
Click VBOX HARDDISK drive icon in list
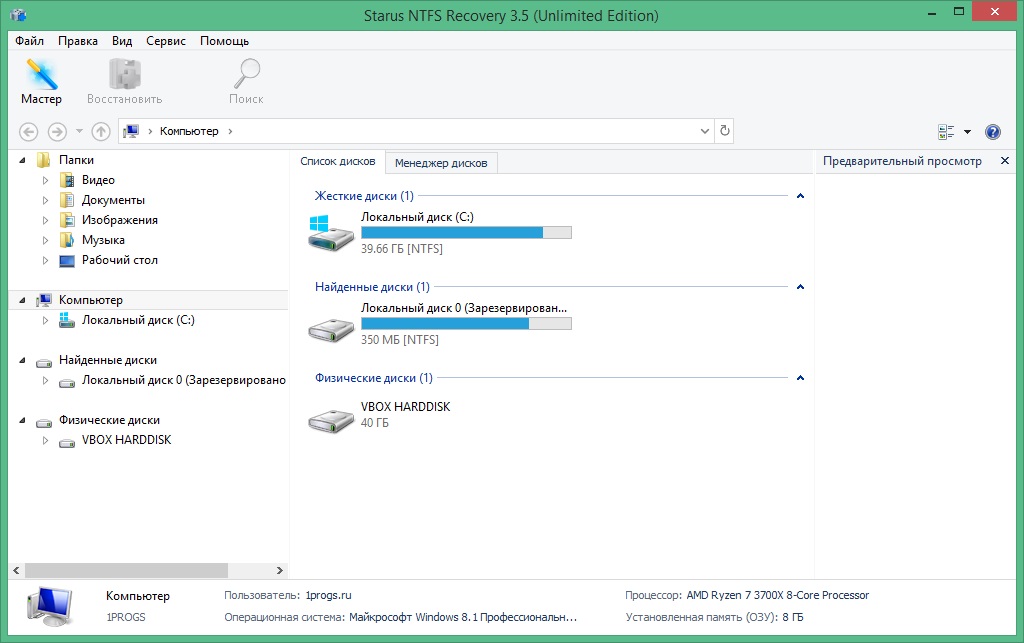tap(330, 420)
